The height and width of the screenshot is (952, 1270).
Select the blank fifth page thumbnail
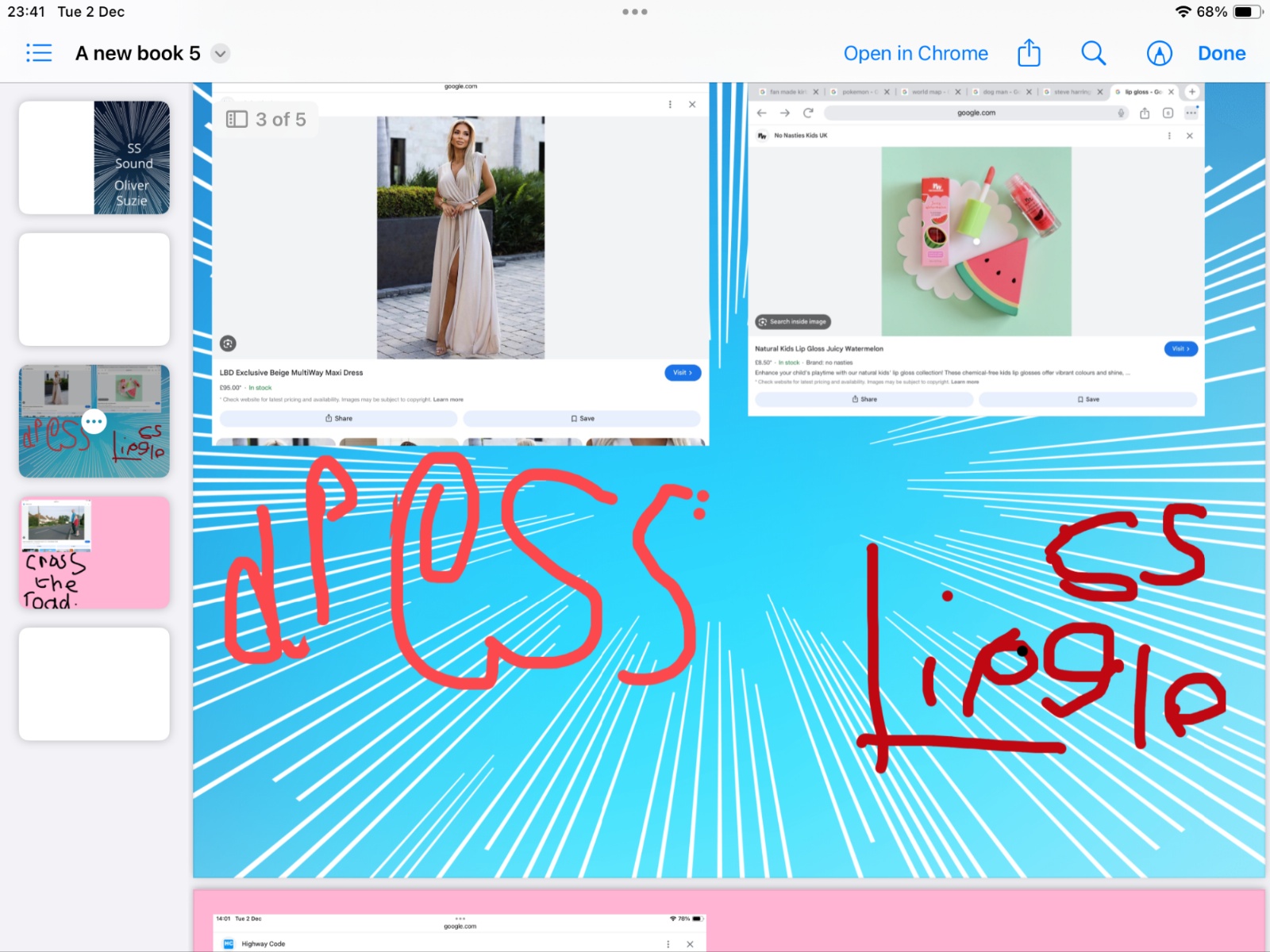point(94,684)
